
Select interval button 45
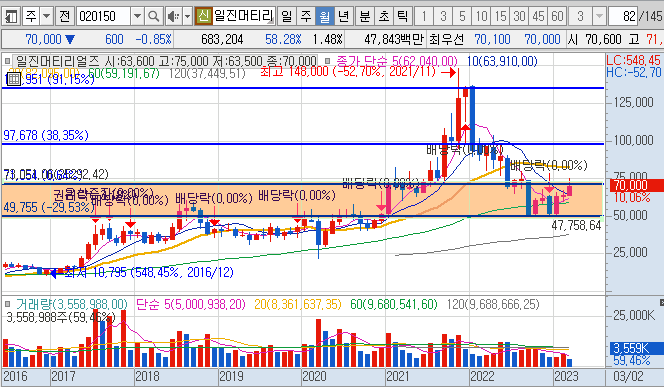539,17
